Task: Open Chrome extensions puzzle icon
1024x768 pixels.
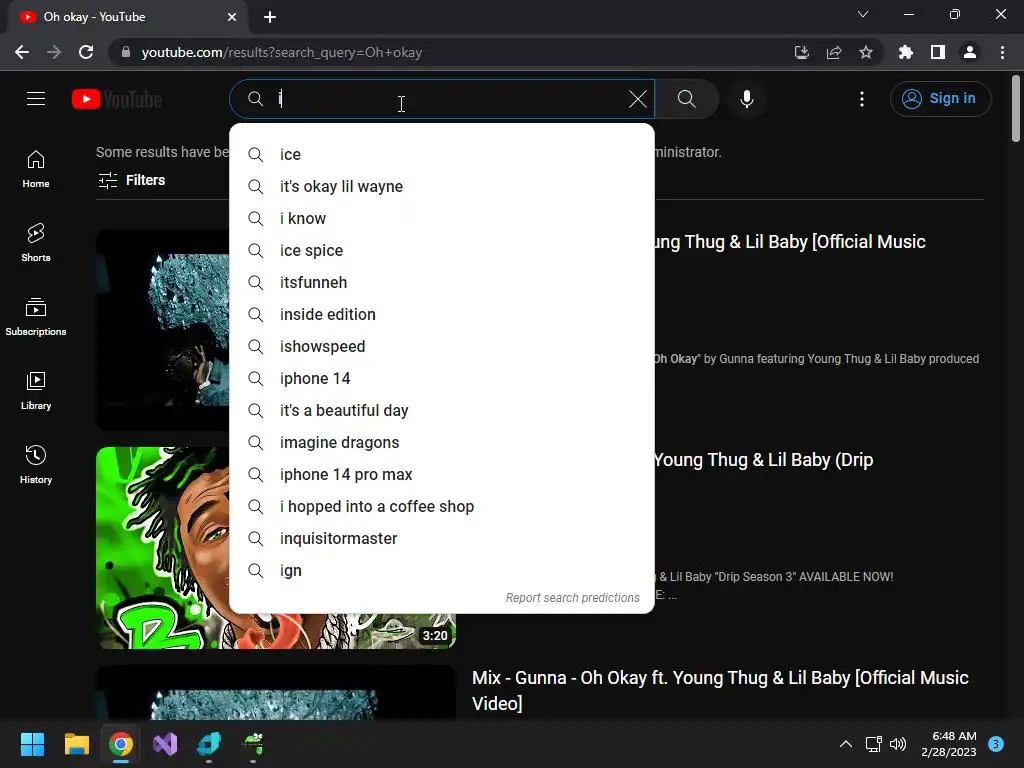Action: pyautogui.click(x=906, y=52)
